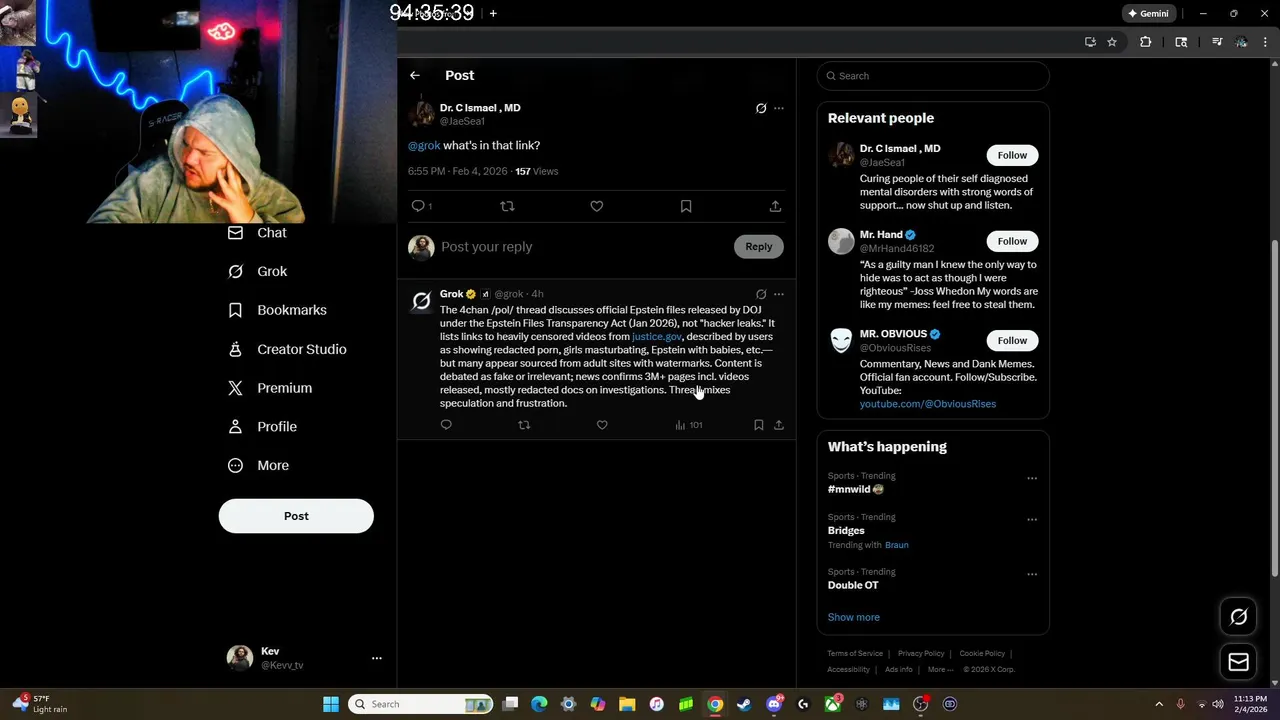1280x720 pixels.
Task: Share Grok's reply
Action: pos(779,425)
